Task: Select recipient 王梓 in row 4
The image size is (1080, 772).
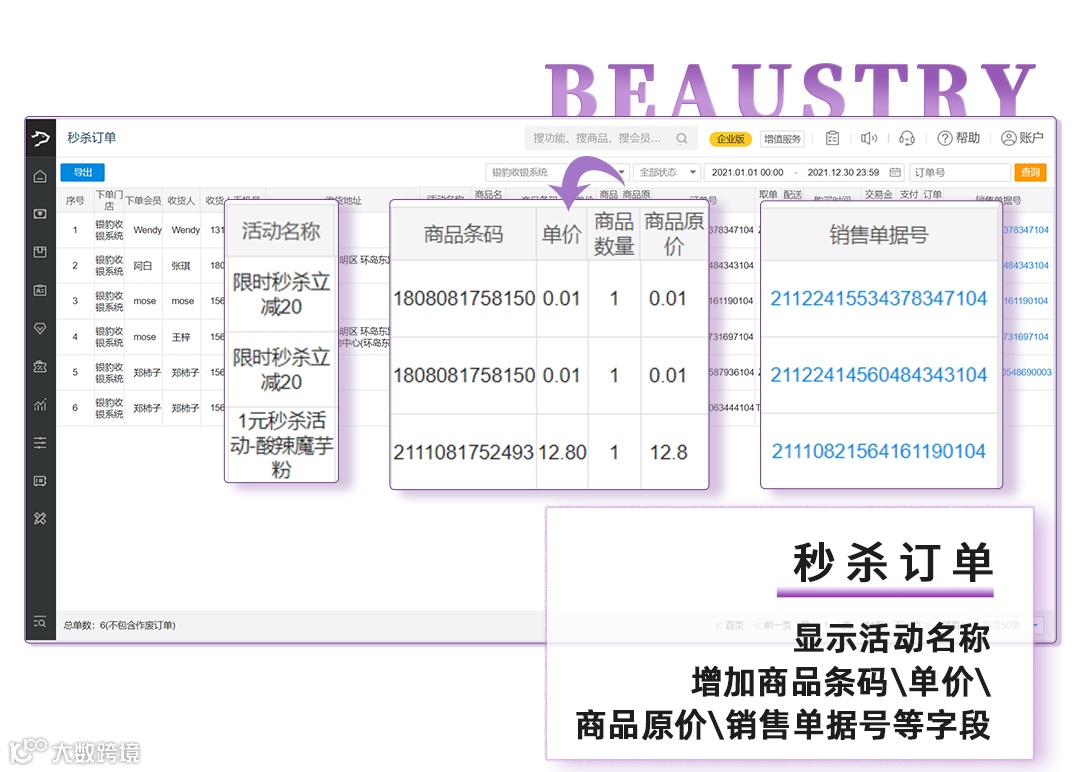Action: pos(180,337)
